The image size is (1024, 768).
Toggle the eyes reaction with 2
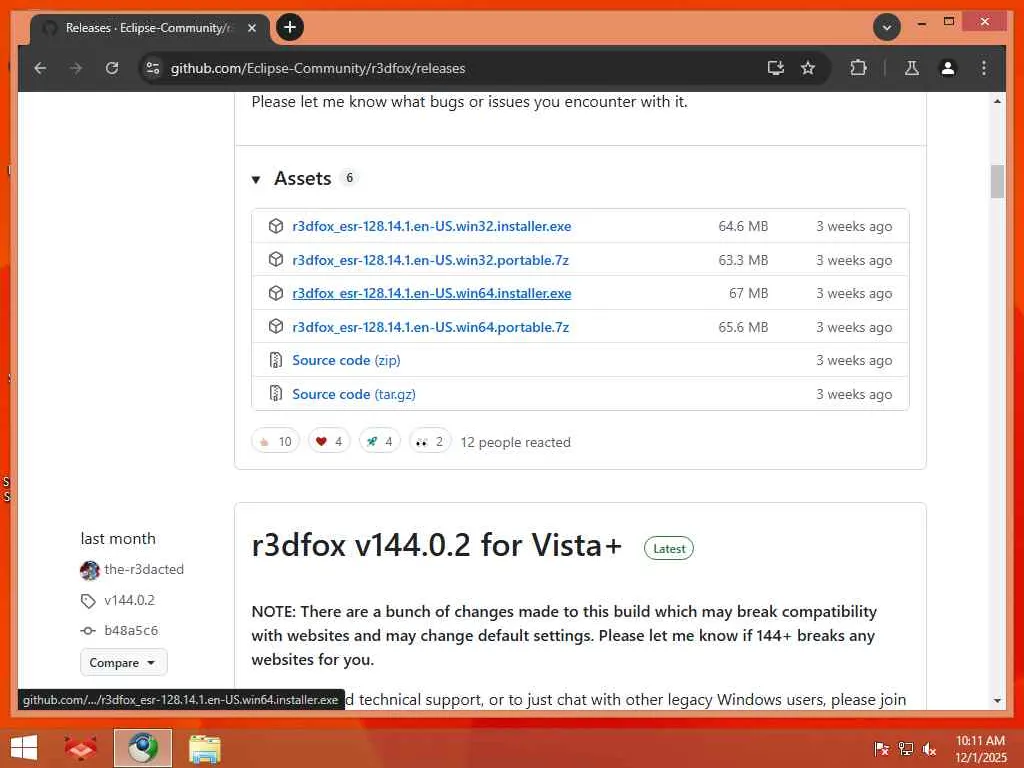[x=430, y=441]
